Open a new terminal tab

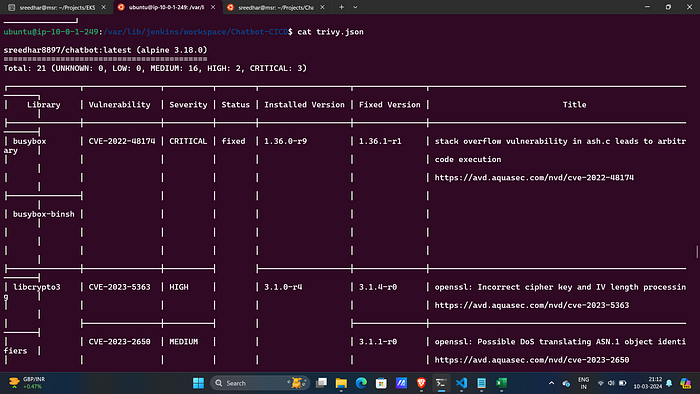click(x=341, y=7)
